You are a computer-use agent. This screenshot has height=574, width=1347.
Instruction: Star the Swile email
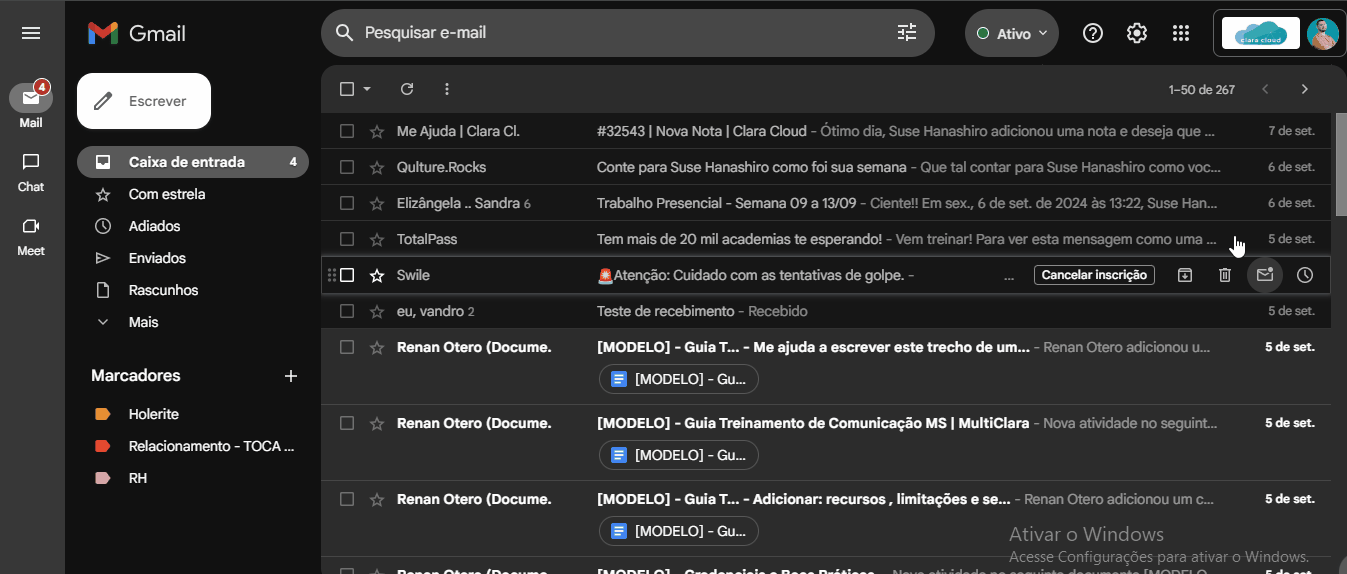pos(377,275)
